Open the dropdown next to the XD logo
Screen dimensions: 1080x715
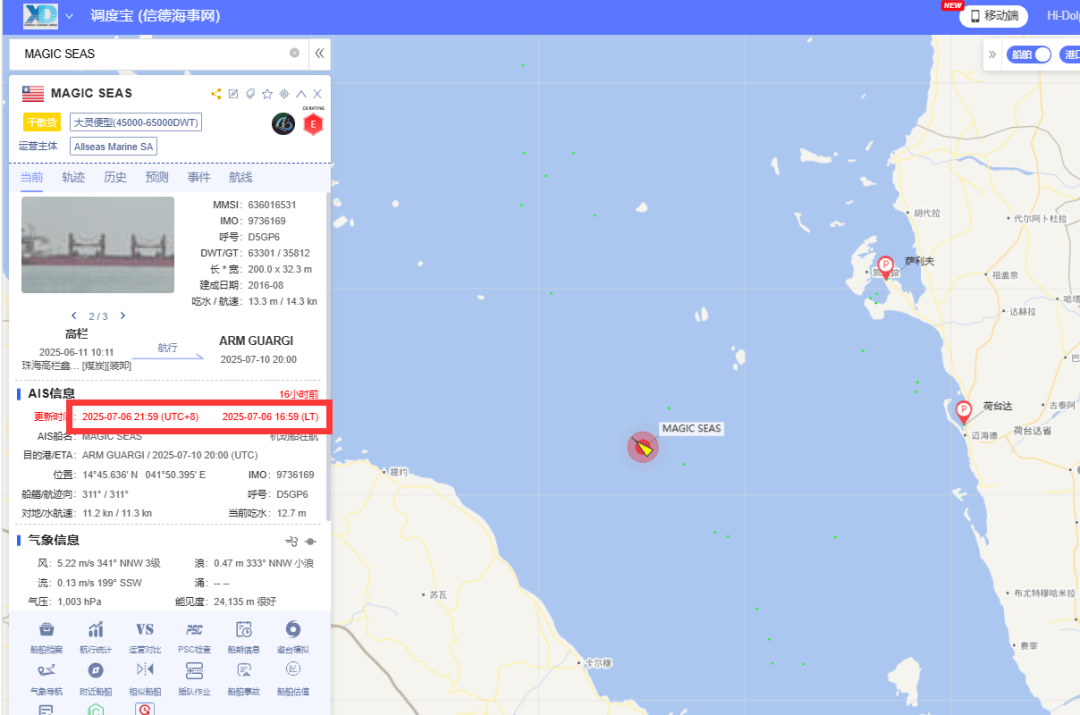coord(69,16)
